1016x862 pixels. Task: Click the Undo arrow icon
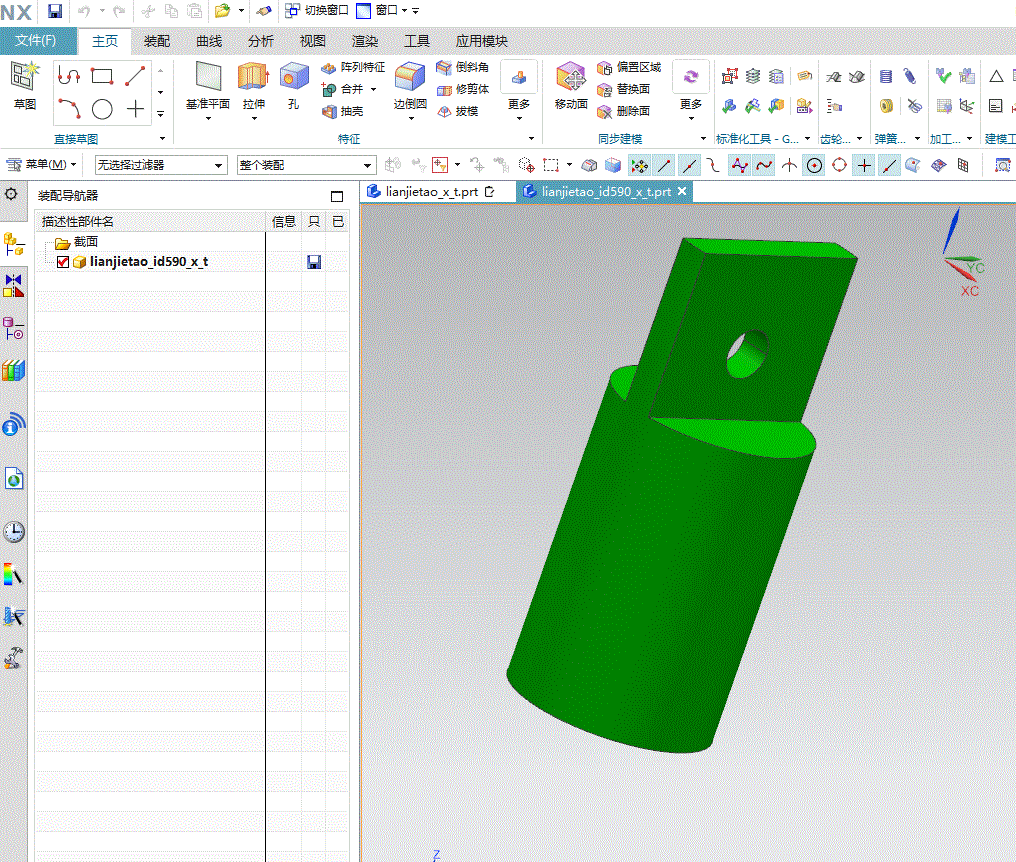point(84,11)
